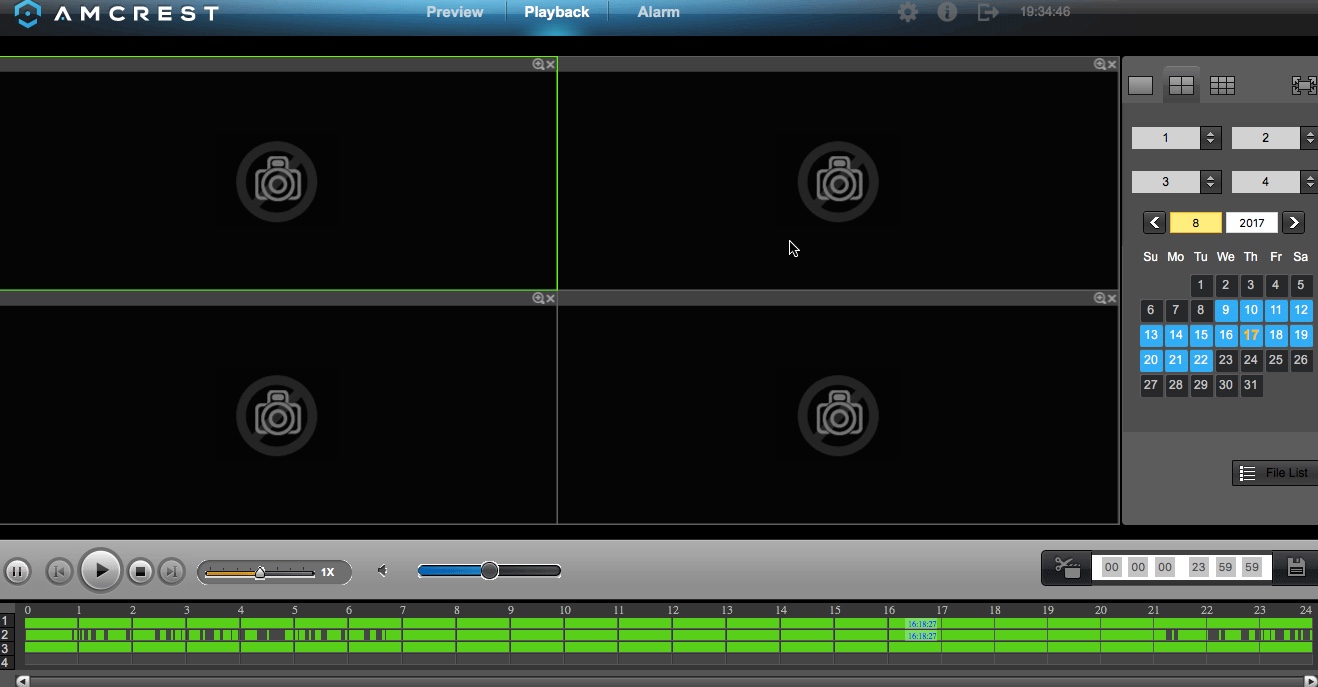1318x687 pixels.
Task: Click the scissors clip icon
Action: [x=1067, y=568]
